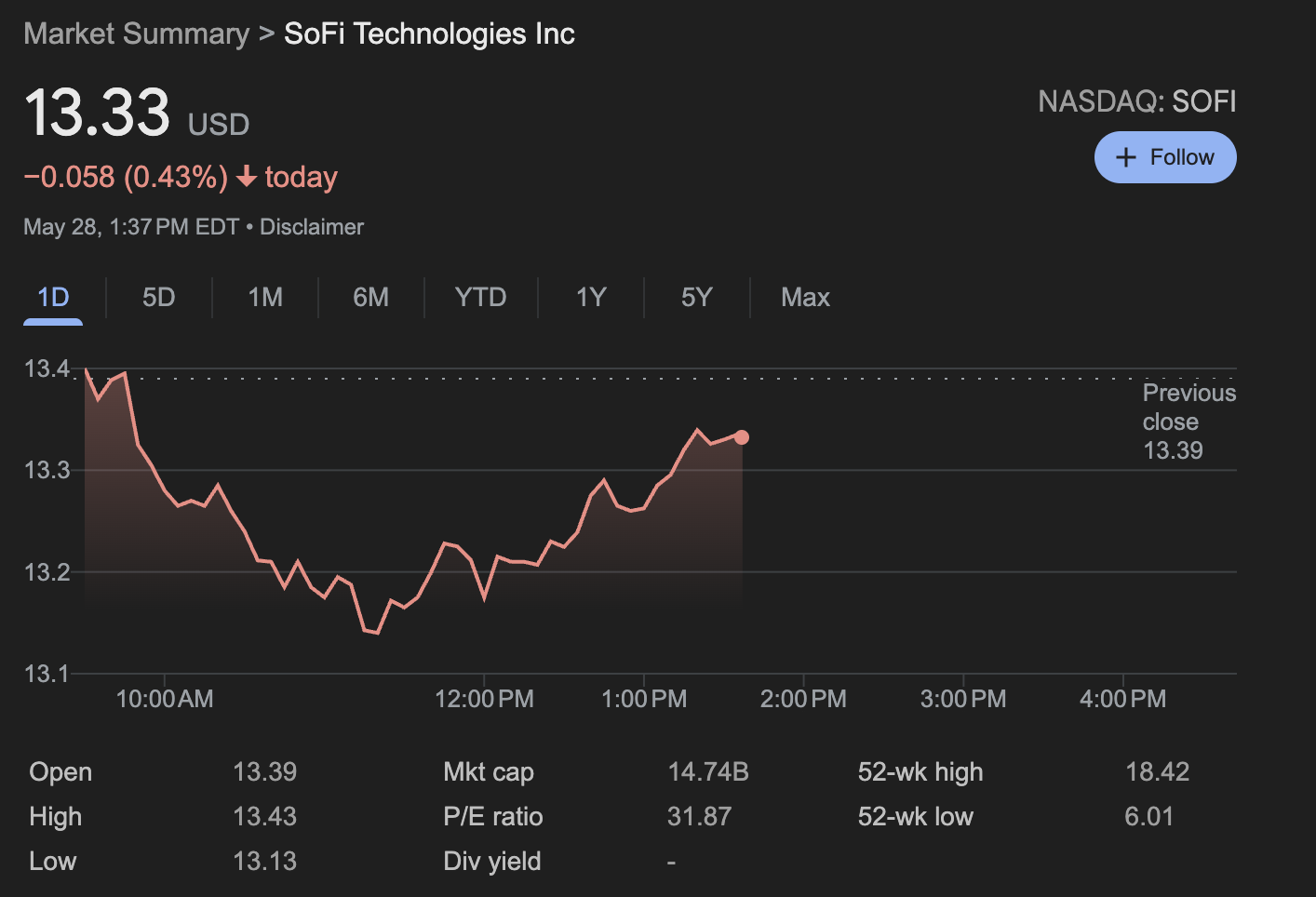Click the −0.058 (0.43%) price change text
The width and height of the screenshot is (1316, 897).
(x=126, y=177)
